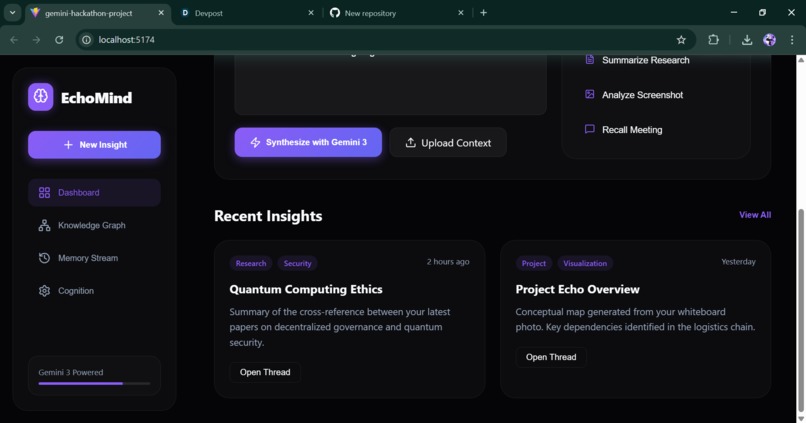The width and height of the screenshot is (806, 423).
Task: Click the EchoMind title text
Action: coord(97,98)
